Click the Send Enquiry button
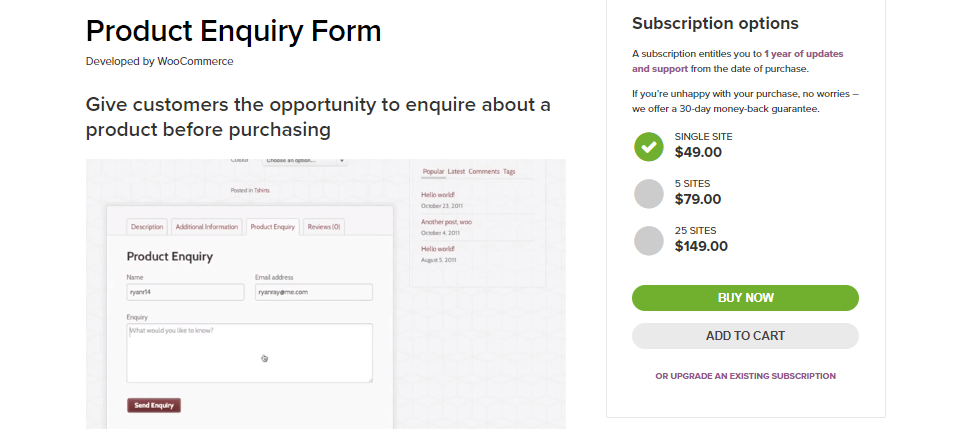The height and width of the screenshot is (439, 957). 154,405
